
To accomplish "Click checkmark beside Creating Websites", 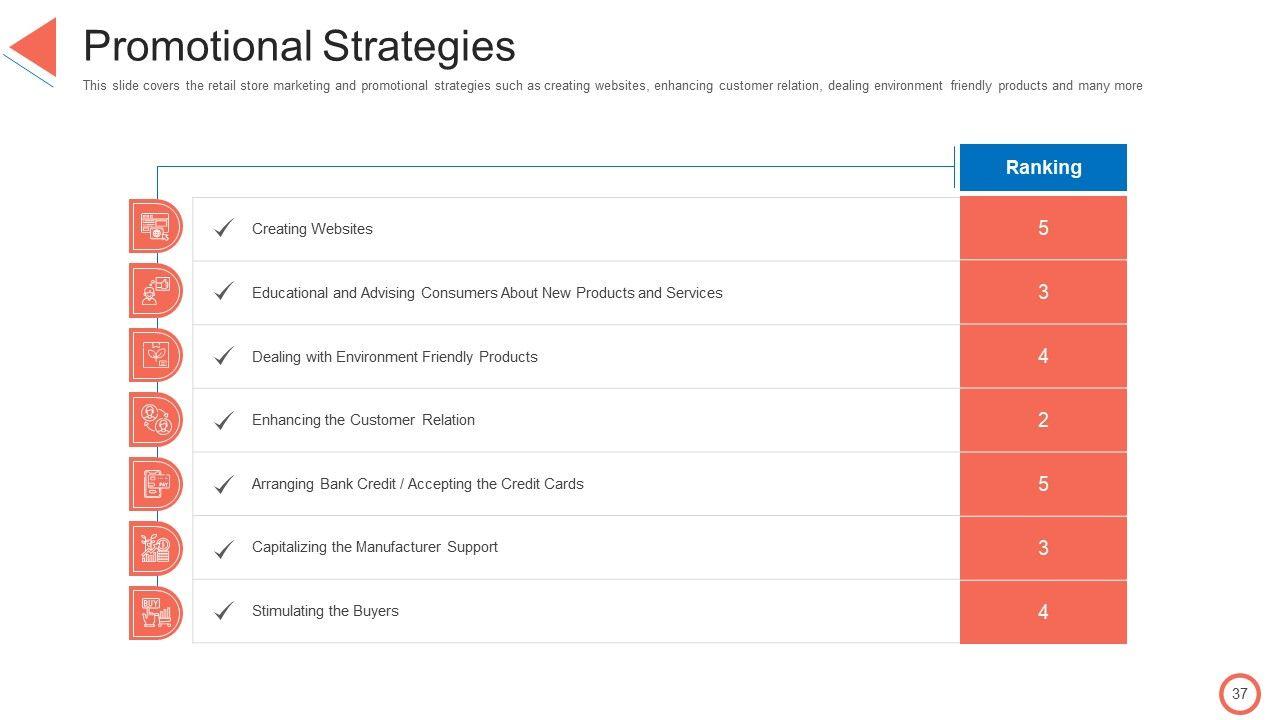I will coord(224,228).
